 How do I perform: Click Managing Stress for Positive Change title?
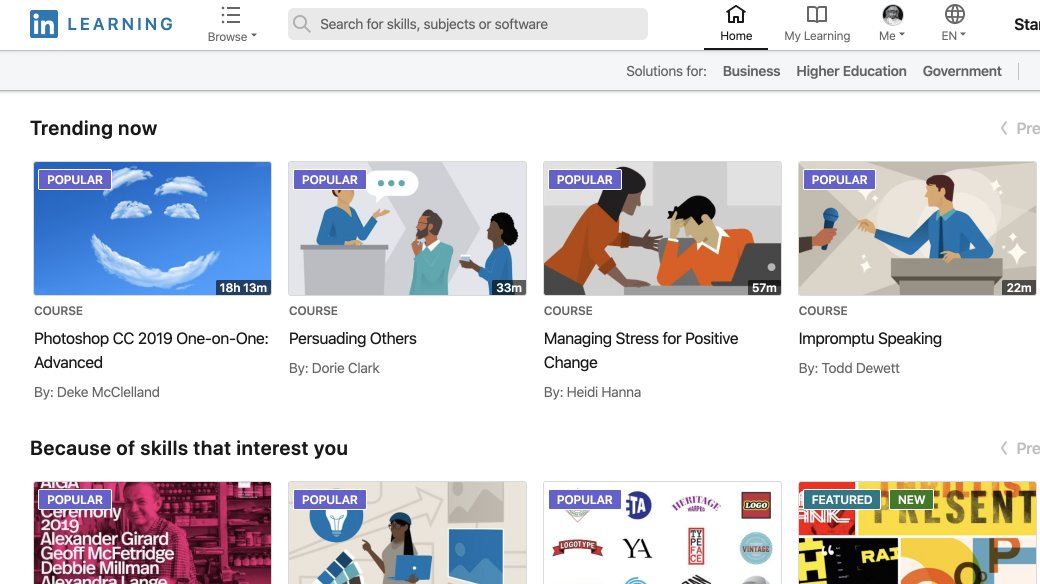coord(641,350)
